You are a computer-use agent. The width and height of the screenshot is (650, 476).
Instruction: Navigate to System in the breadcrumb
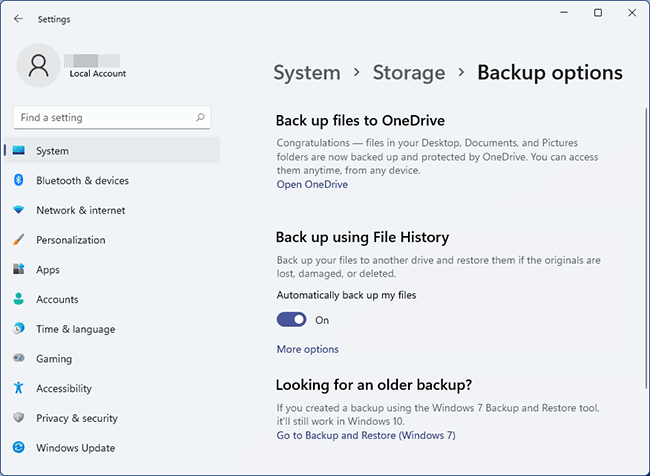307,73
